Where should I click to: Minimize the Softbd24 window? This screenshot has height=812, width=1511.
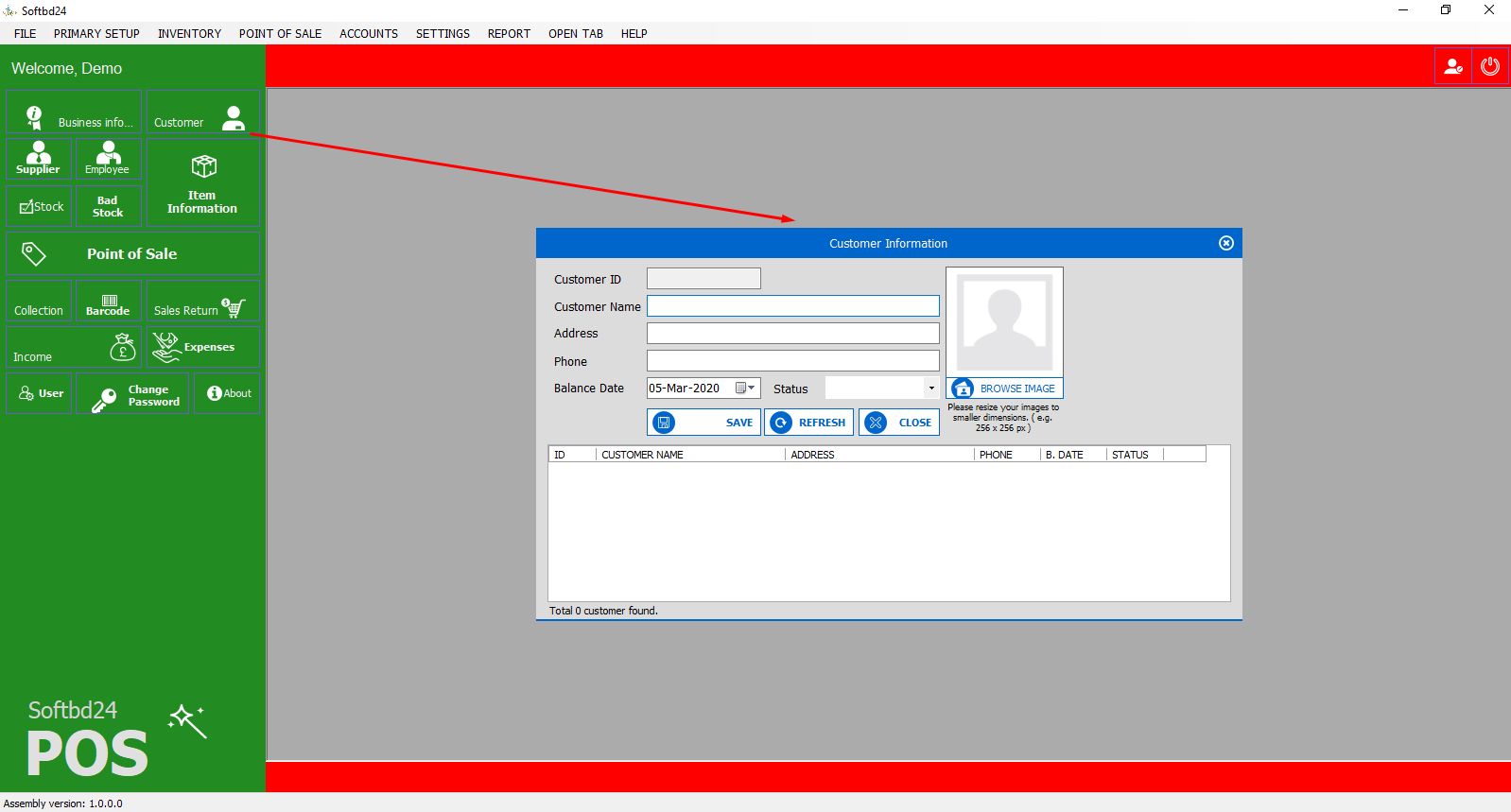tap(1403, 10)
